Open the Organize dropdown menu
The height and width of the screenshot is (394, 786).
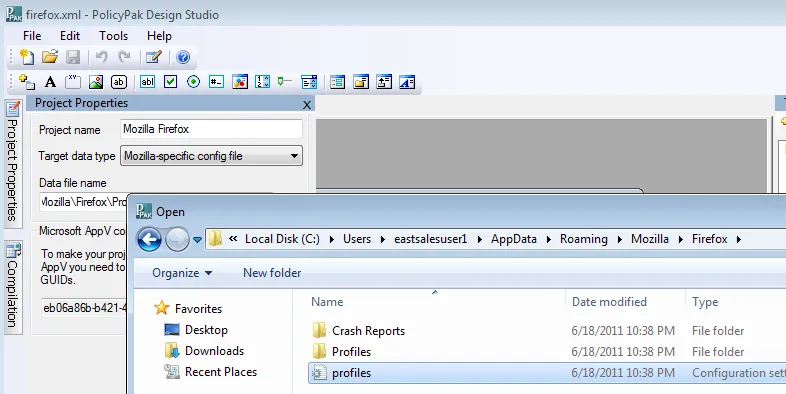click(x=182, y=273)
